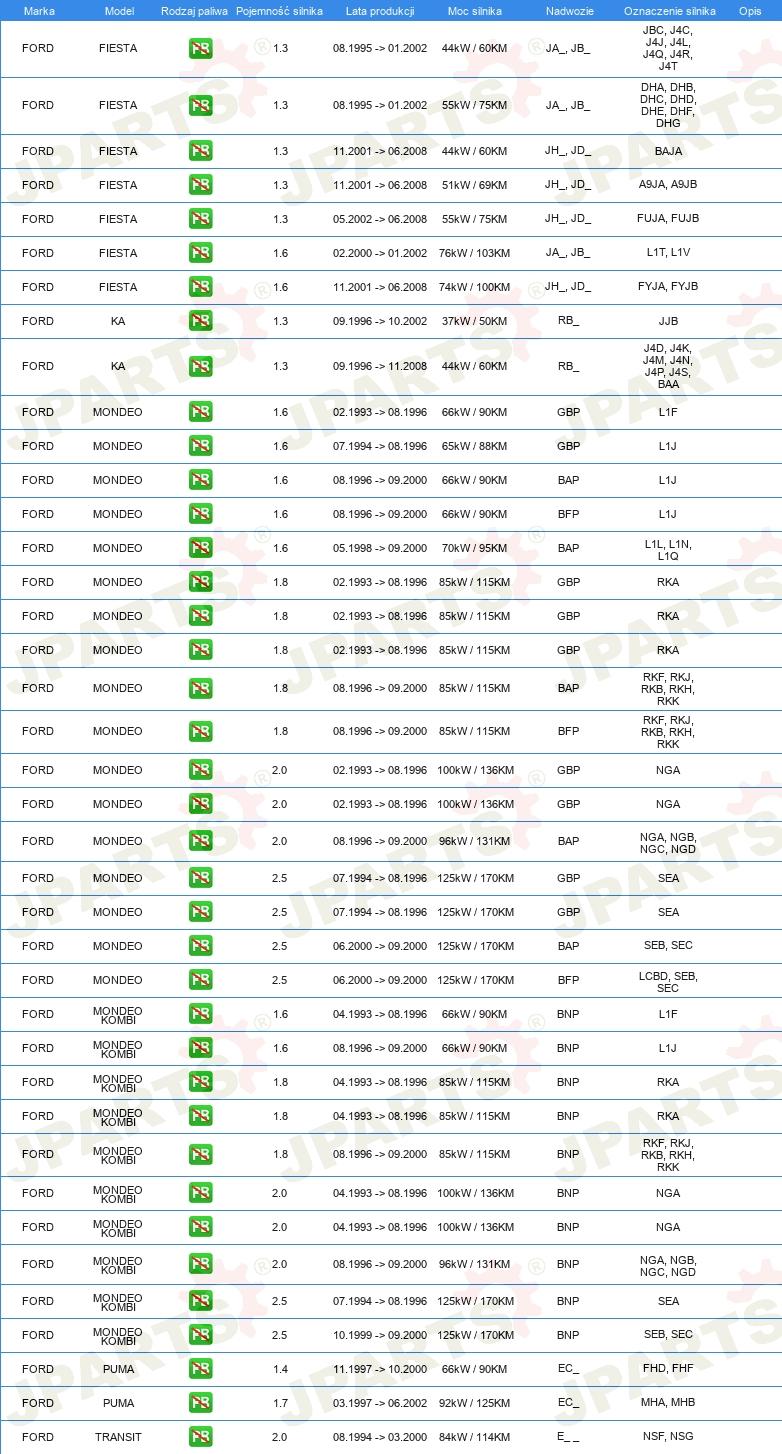The image size is (782, 1454).
Task: Click petrol fuel icon in Mondeo Kombi L1F row
Action: (x=200, y=1014)
